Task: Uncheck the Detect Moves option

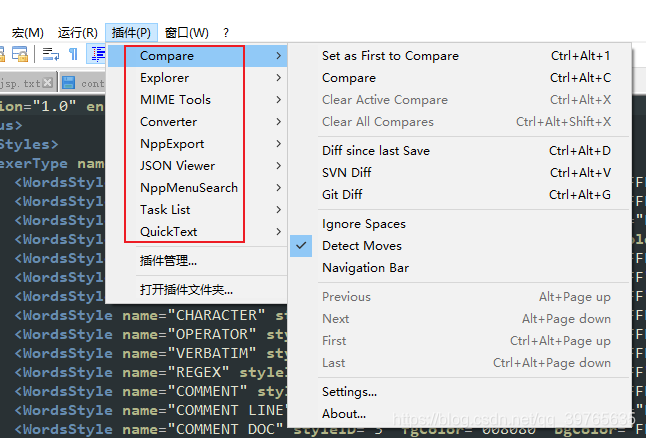Action: 460,246
